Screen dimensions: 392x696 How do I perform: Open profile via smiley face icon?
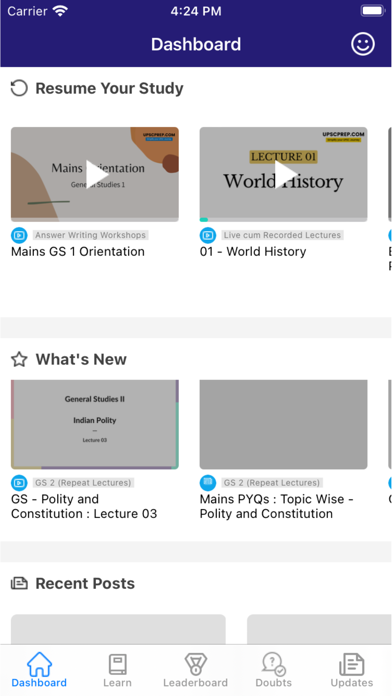tap(363, 44)
